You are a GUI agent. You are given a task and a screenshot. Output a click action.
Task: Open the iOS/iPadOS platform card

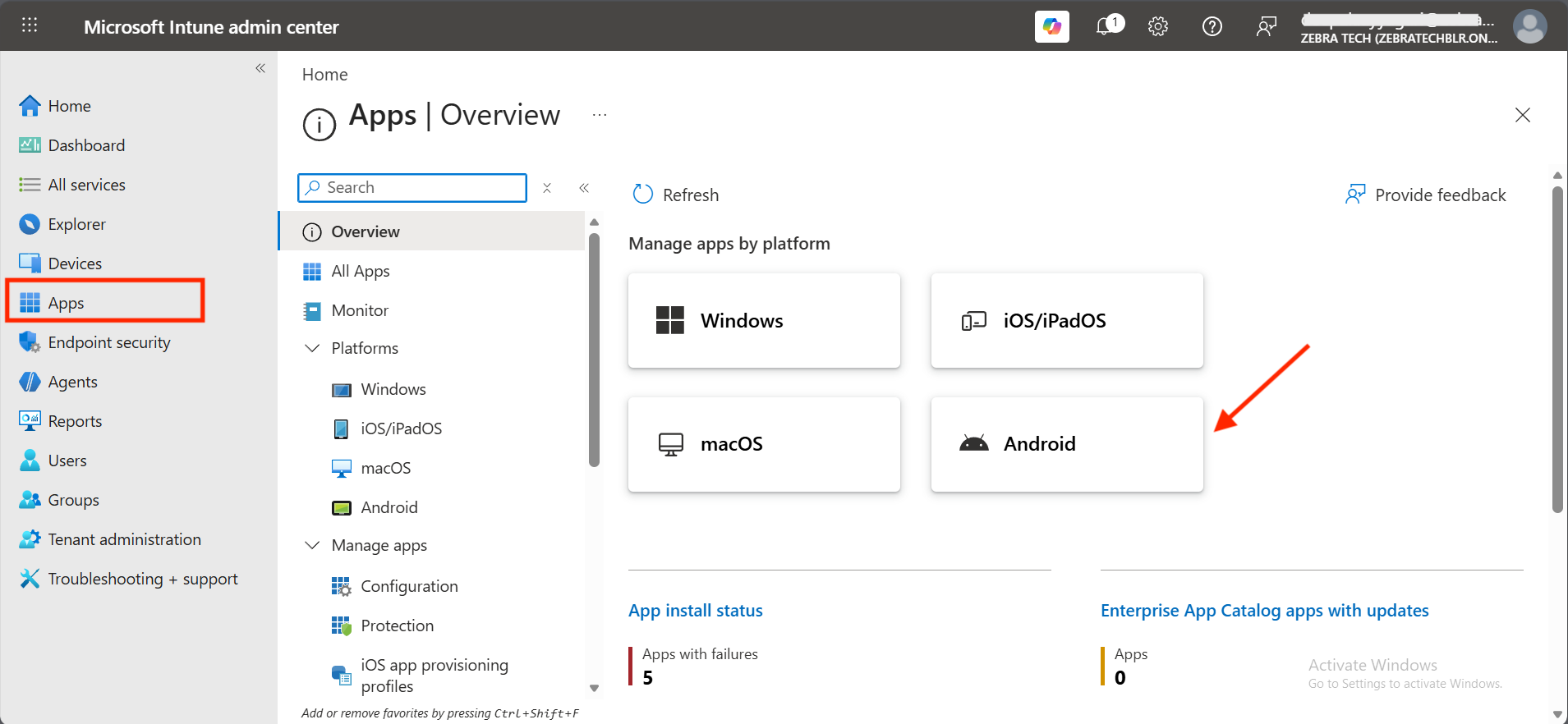(x=1067, y=320)
